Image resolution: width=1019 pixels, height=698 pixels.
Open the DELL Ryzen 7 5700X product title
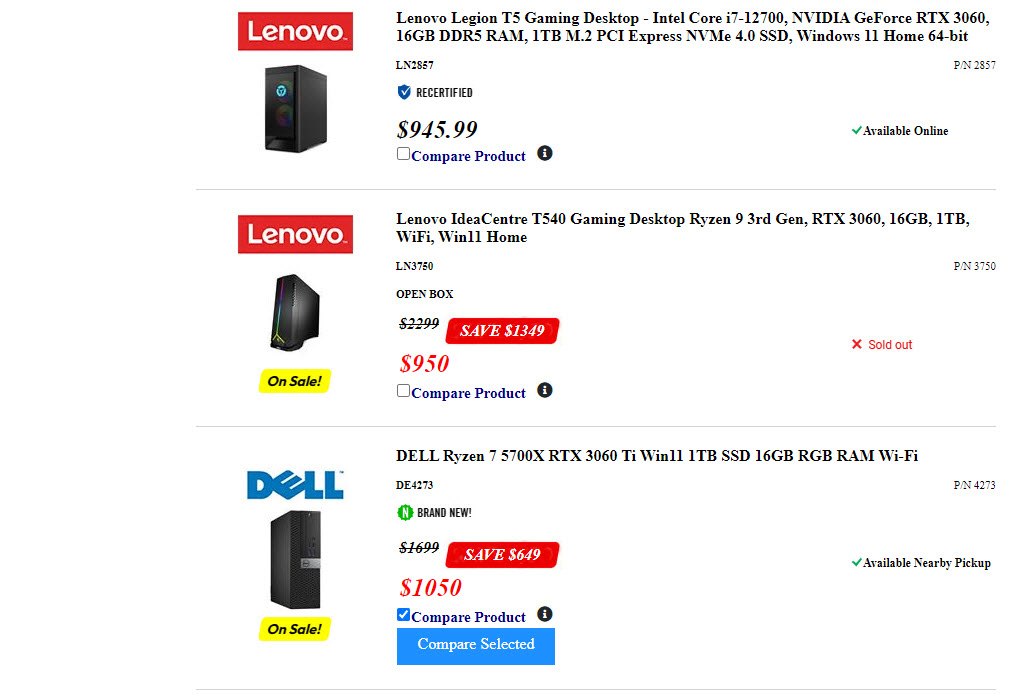click(x=656, y=456)
